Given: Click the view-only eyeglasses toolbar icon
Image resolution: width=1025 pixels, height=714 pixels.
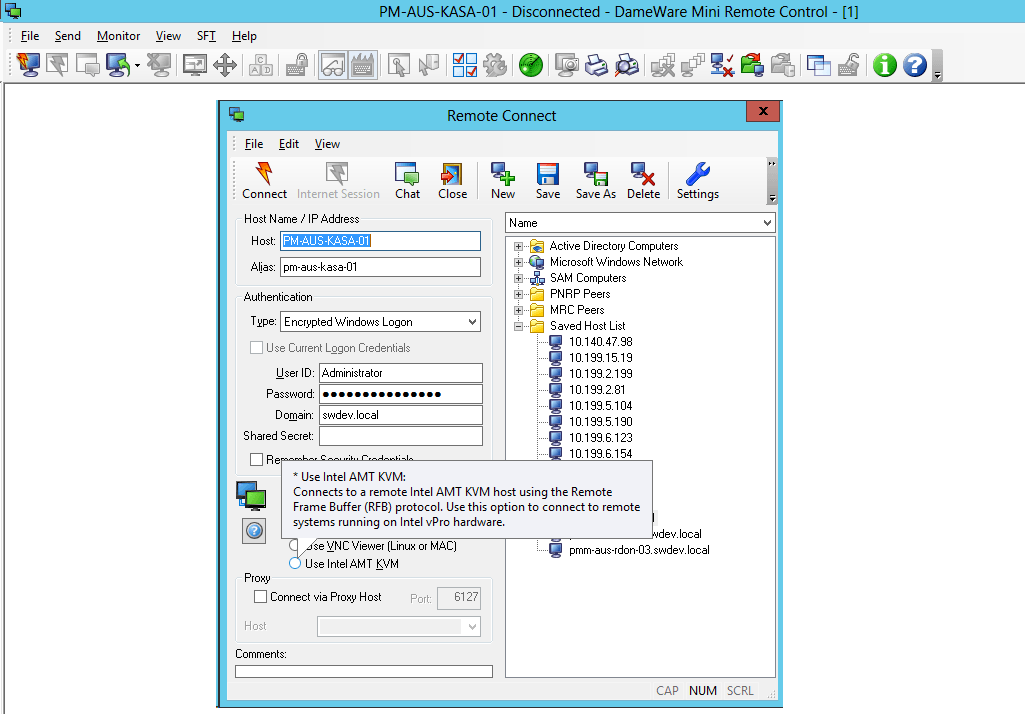Looking at the screenshot, I should 333,65.
